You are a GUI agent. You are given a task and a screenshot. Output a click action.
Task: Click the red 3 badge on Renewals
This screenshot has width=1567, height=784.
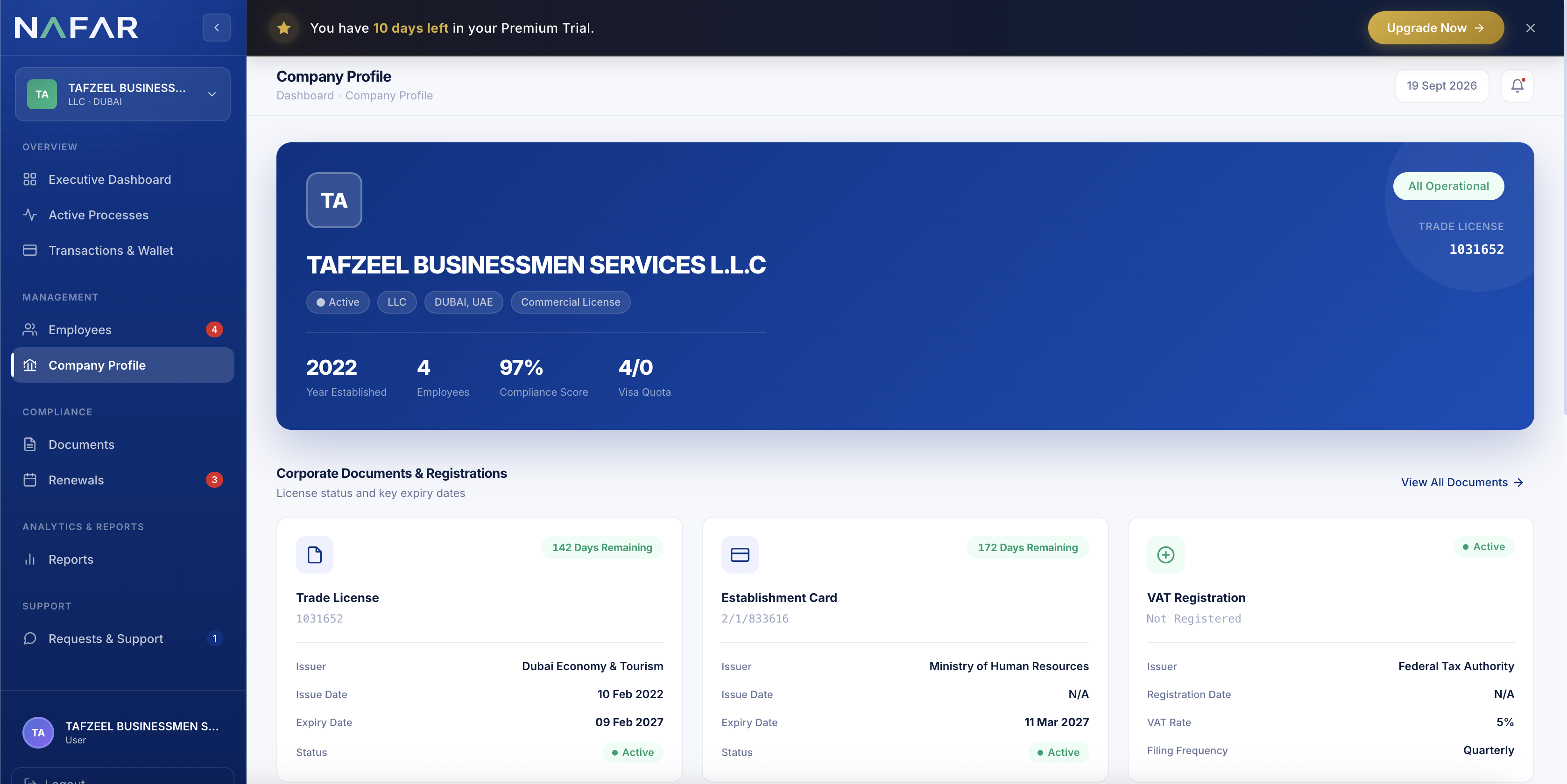[x=214, y=480]
